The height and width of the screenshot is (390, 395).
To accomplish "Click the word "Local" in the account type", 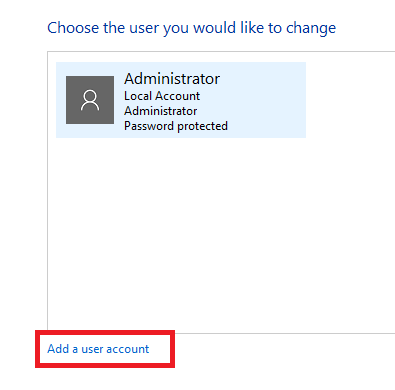I will (138, 96).
